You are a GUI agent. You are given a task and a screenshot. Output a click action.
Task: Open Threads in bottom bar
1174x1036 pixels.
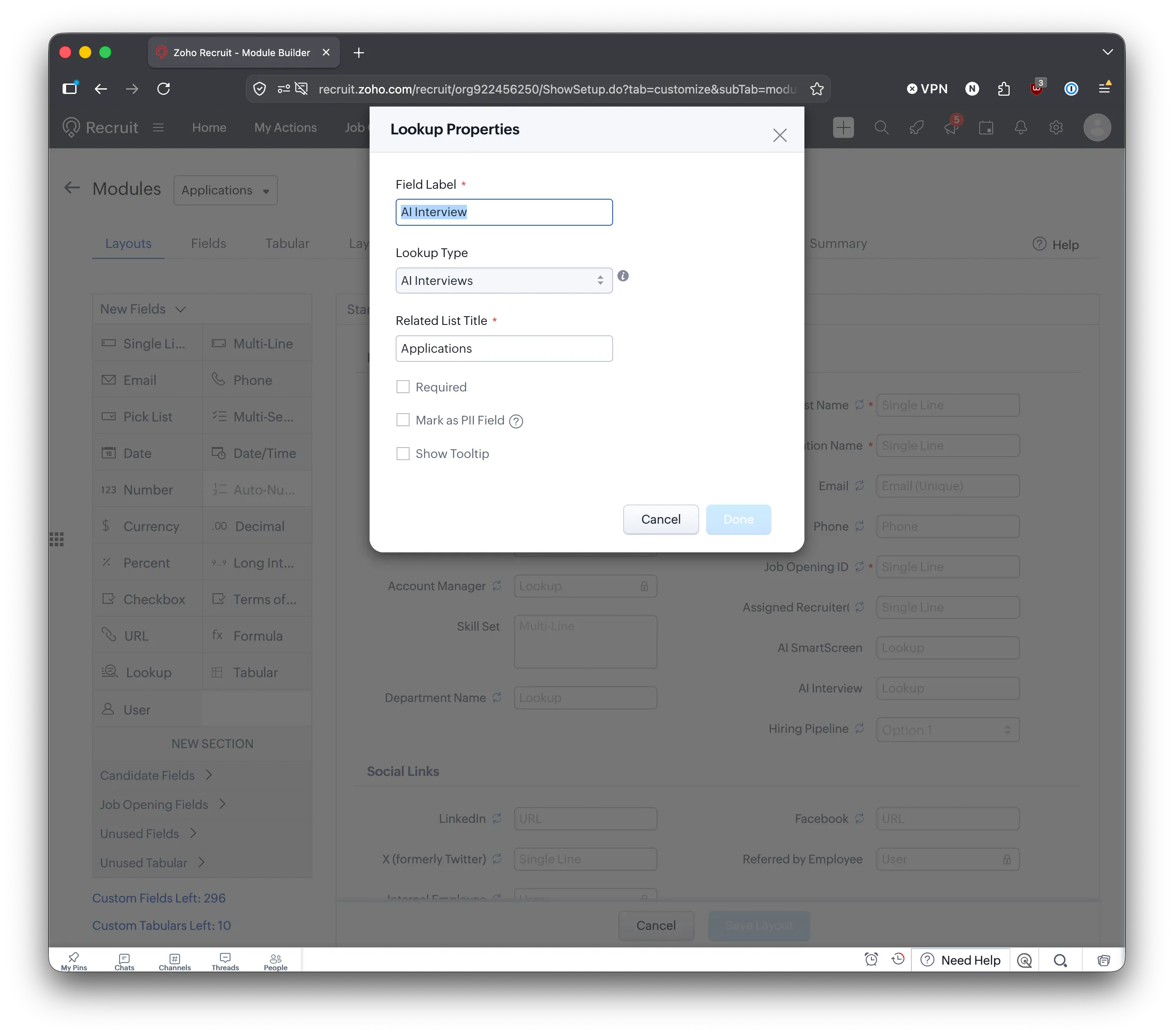click(x=225, y=961)
